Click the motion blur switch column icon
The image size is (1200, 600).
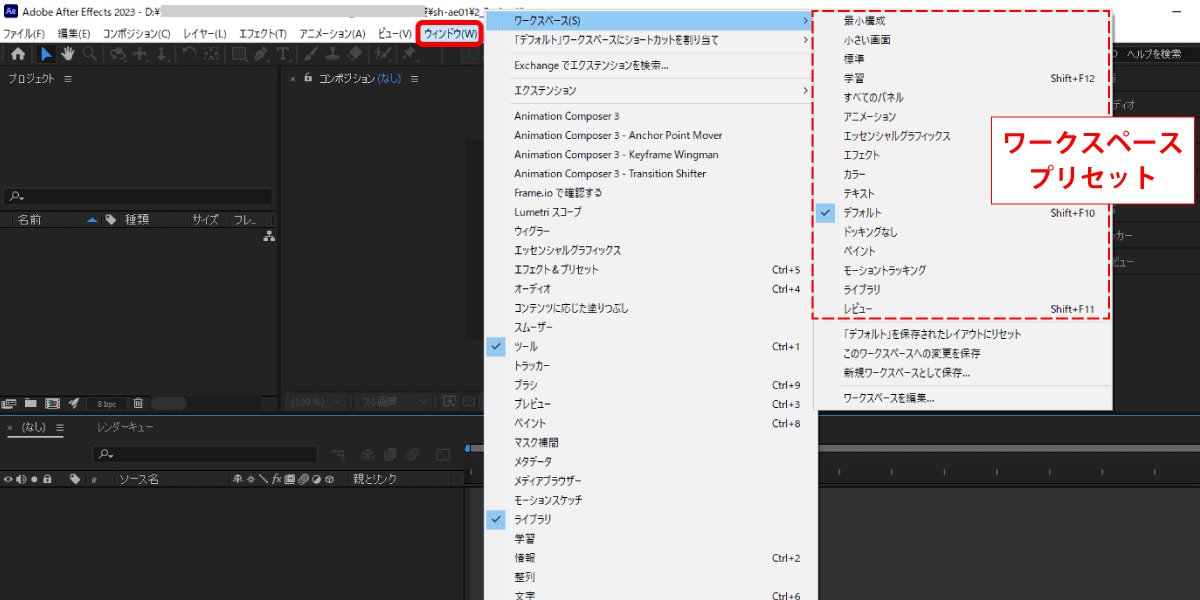pyautogui.click(x=303, y=479)
